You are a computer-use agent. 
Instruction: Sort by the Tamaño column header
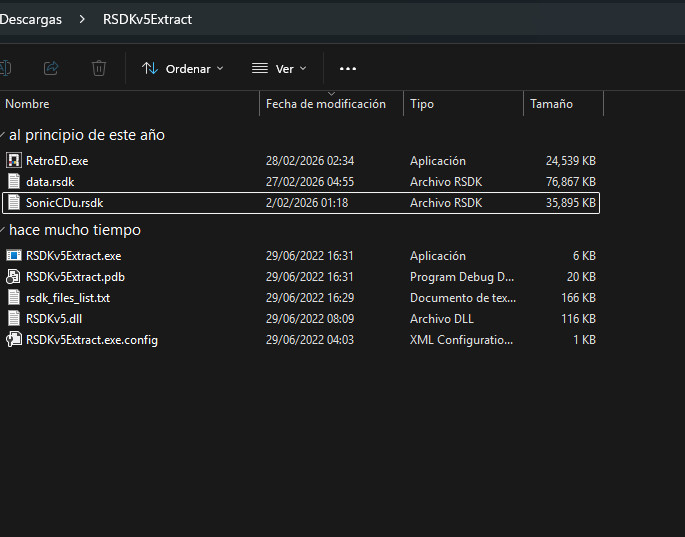(x=563, y=104)
